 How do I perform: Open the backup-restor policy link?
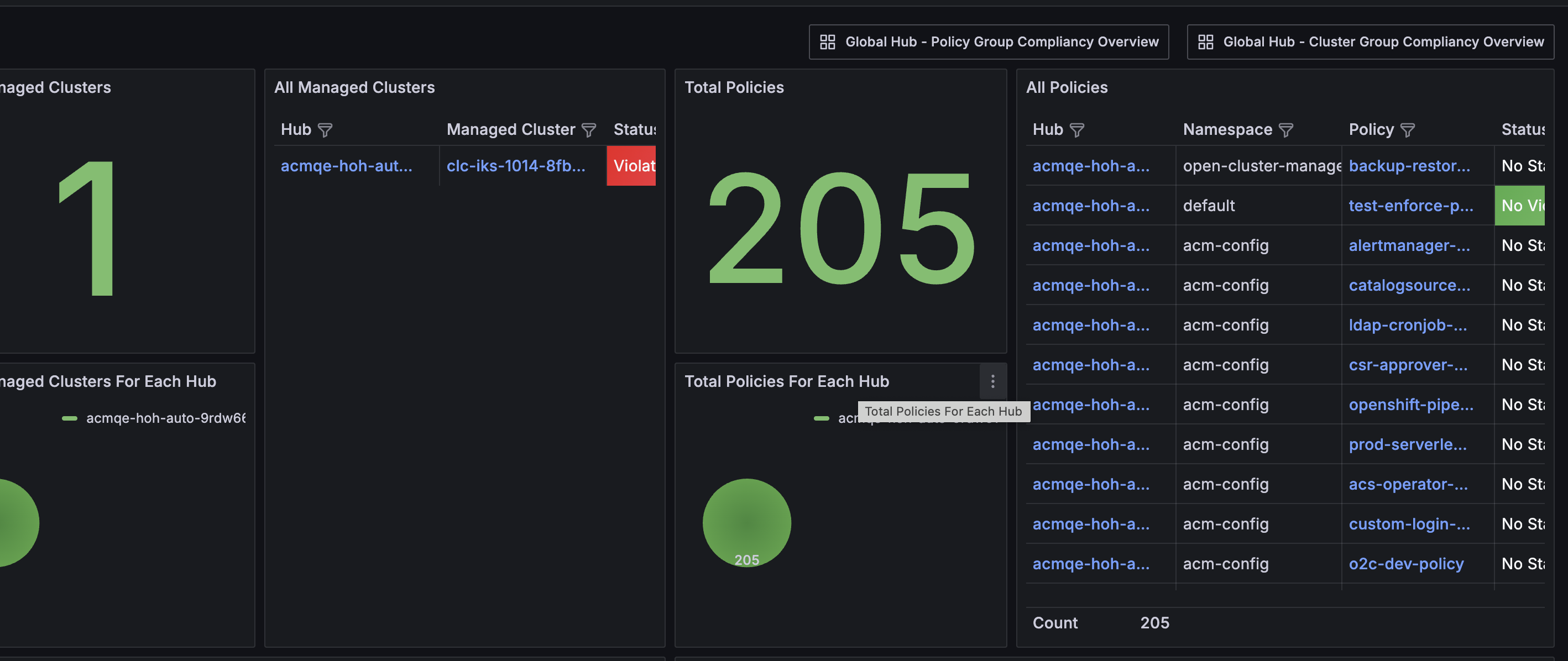(1409, 166)
